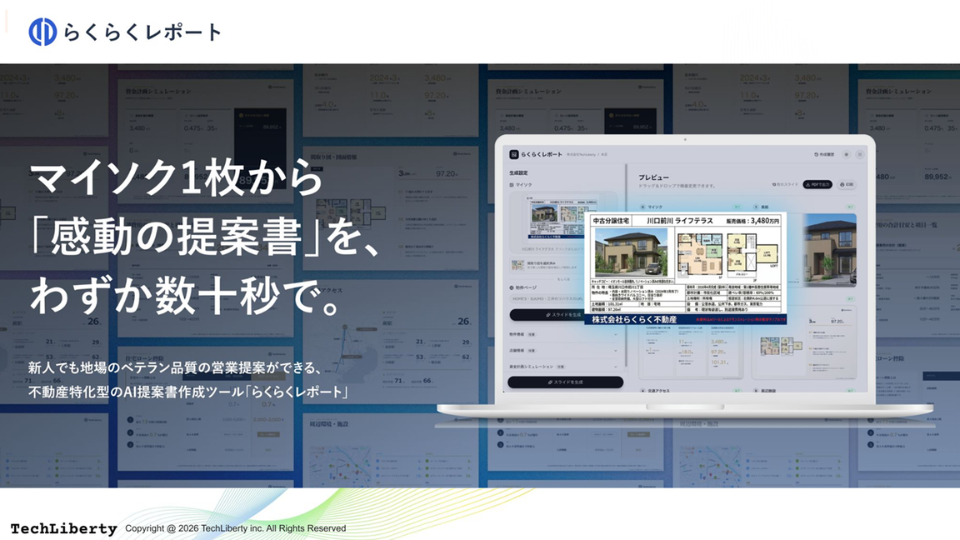This screenshot has height=540, width=960.
Task: Expand the 物件情報 section chevron
Action: (x=615, y=334)
